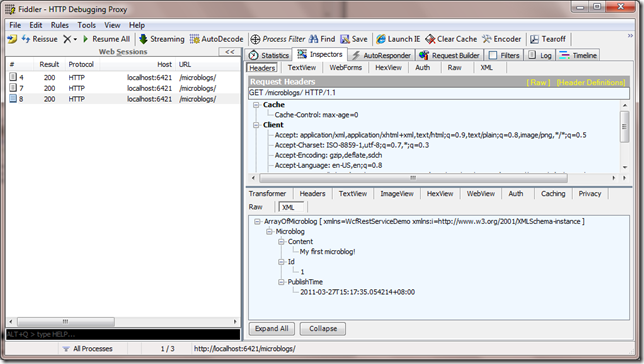The image size is (644, 364).
Task: Collapse the Microblog XML node
Action: pos(269,232)
